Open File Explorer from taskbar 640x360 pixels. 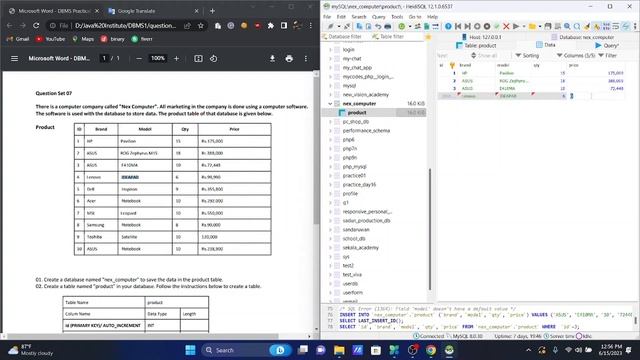point(339,350)
